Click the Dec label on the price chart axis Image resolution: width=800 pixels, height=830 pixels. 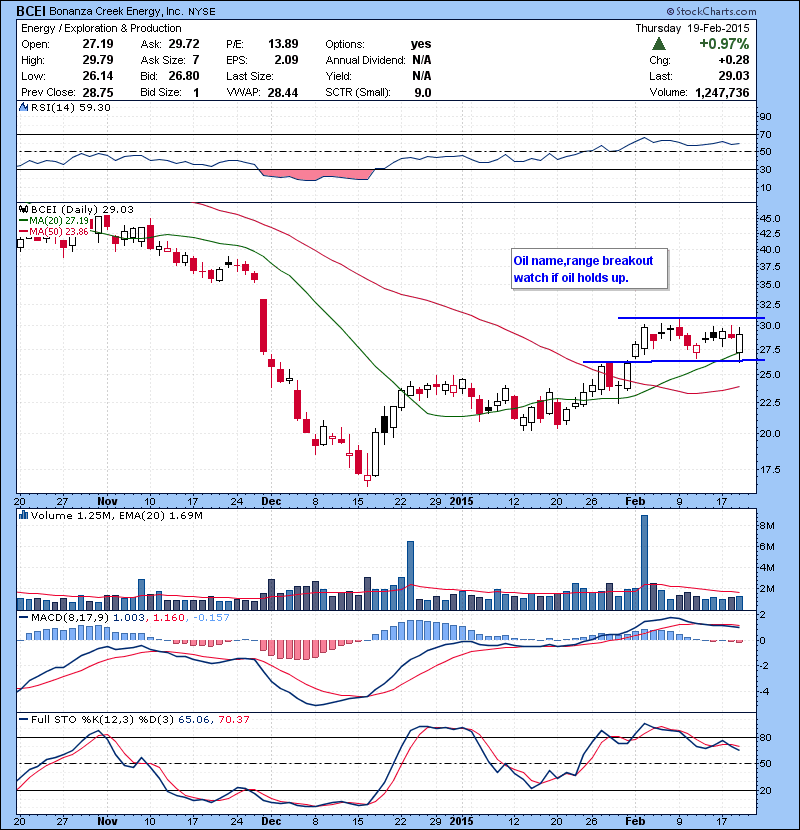coord(272,501)
